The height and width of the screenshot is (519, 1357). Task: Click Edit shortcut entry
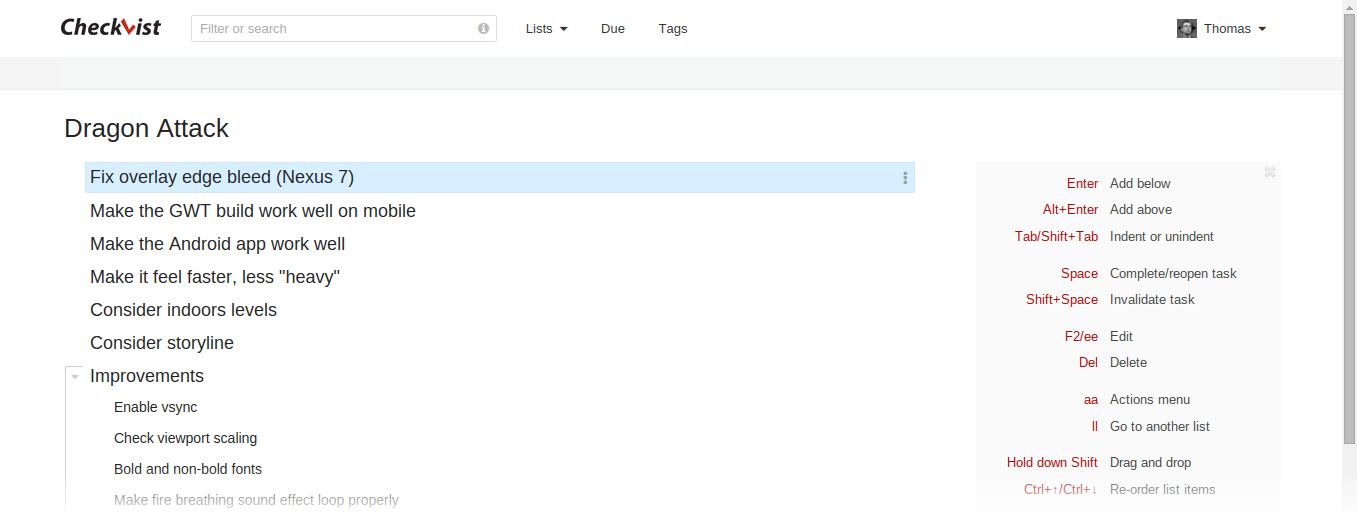pos(1121,337)
